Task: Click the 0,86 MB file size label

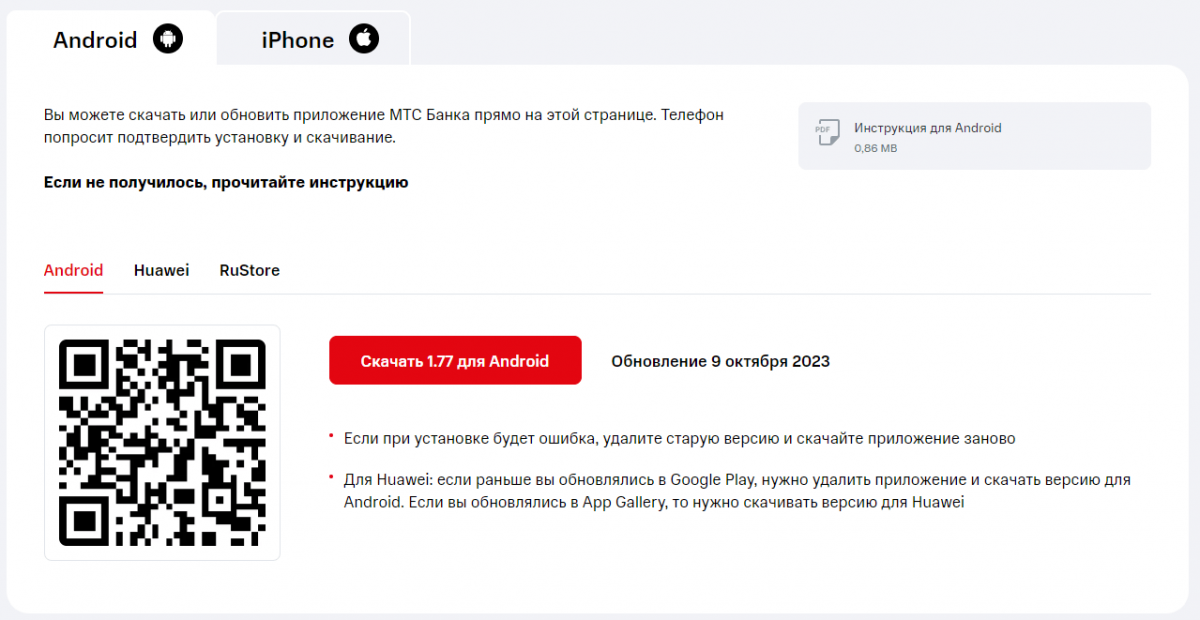Action: [x=875, y=148]
